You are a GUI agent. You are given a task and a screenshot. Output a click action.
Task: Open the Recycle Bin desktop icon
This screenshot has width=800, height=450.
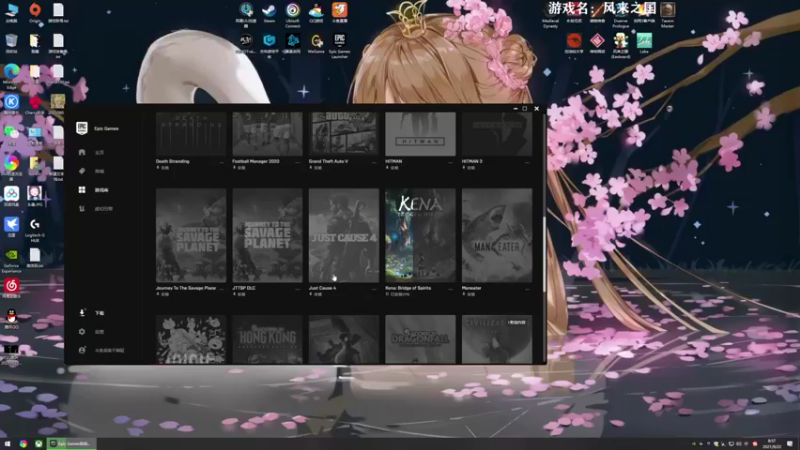[11, 43]
